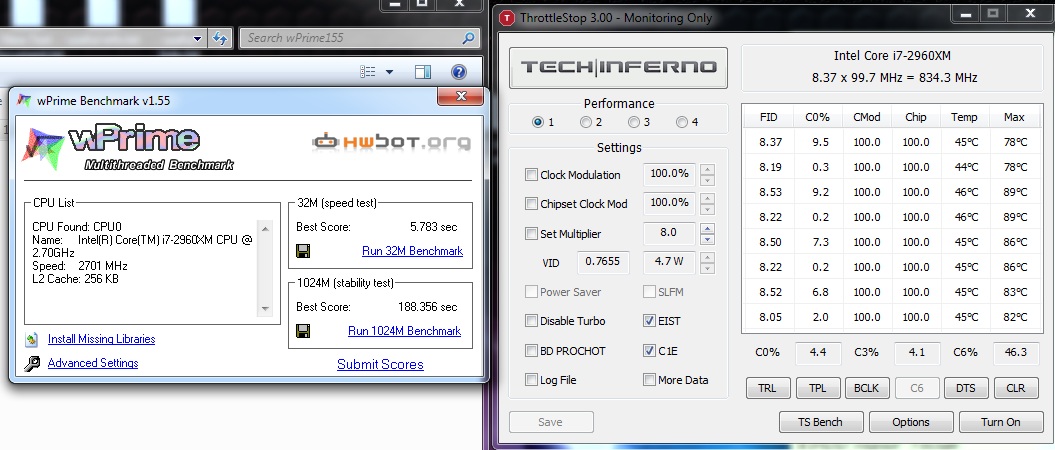Image resolution: width=1055 pixels, height=450 pixels.
Task: Click the CLR button
Action: 1015,388
